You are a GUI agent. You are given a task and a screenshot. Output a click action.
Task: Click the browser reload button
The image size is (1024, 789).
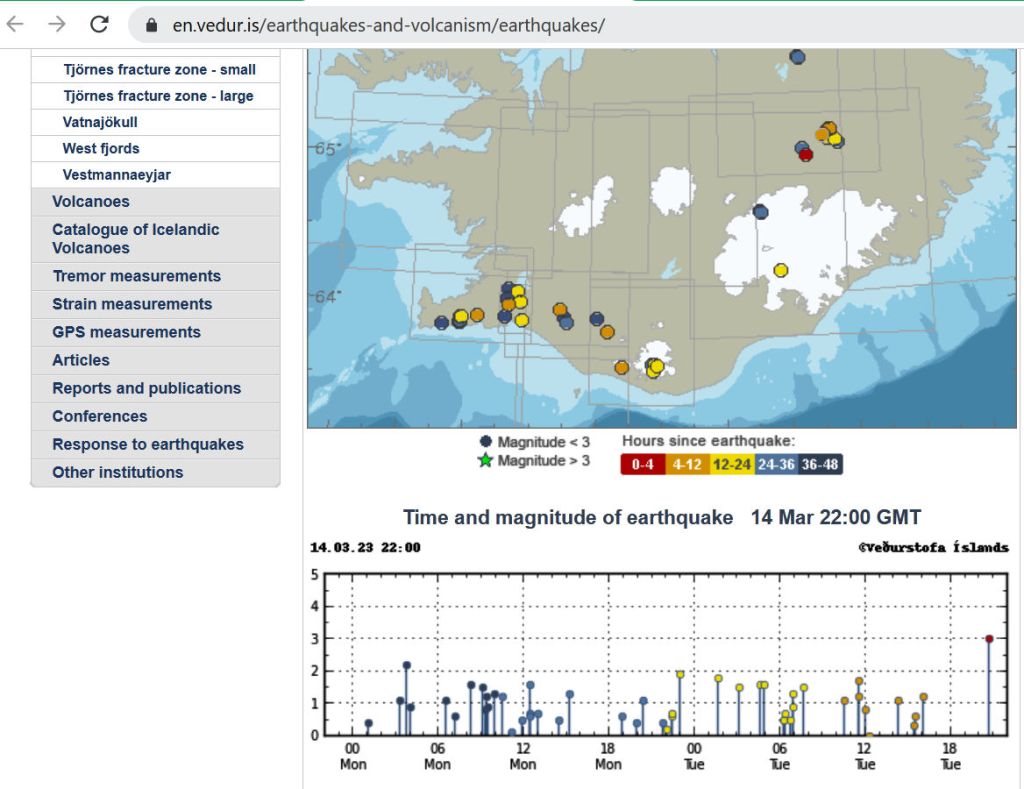tap(99, 24)
